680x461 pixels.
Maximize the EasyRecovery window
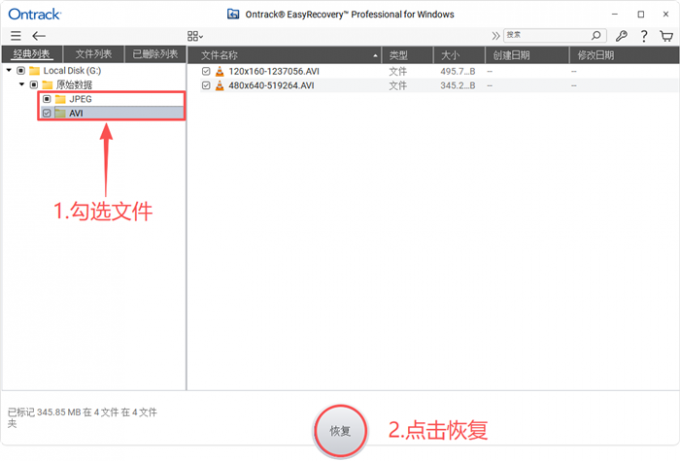coord(641,14)
